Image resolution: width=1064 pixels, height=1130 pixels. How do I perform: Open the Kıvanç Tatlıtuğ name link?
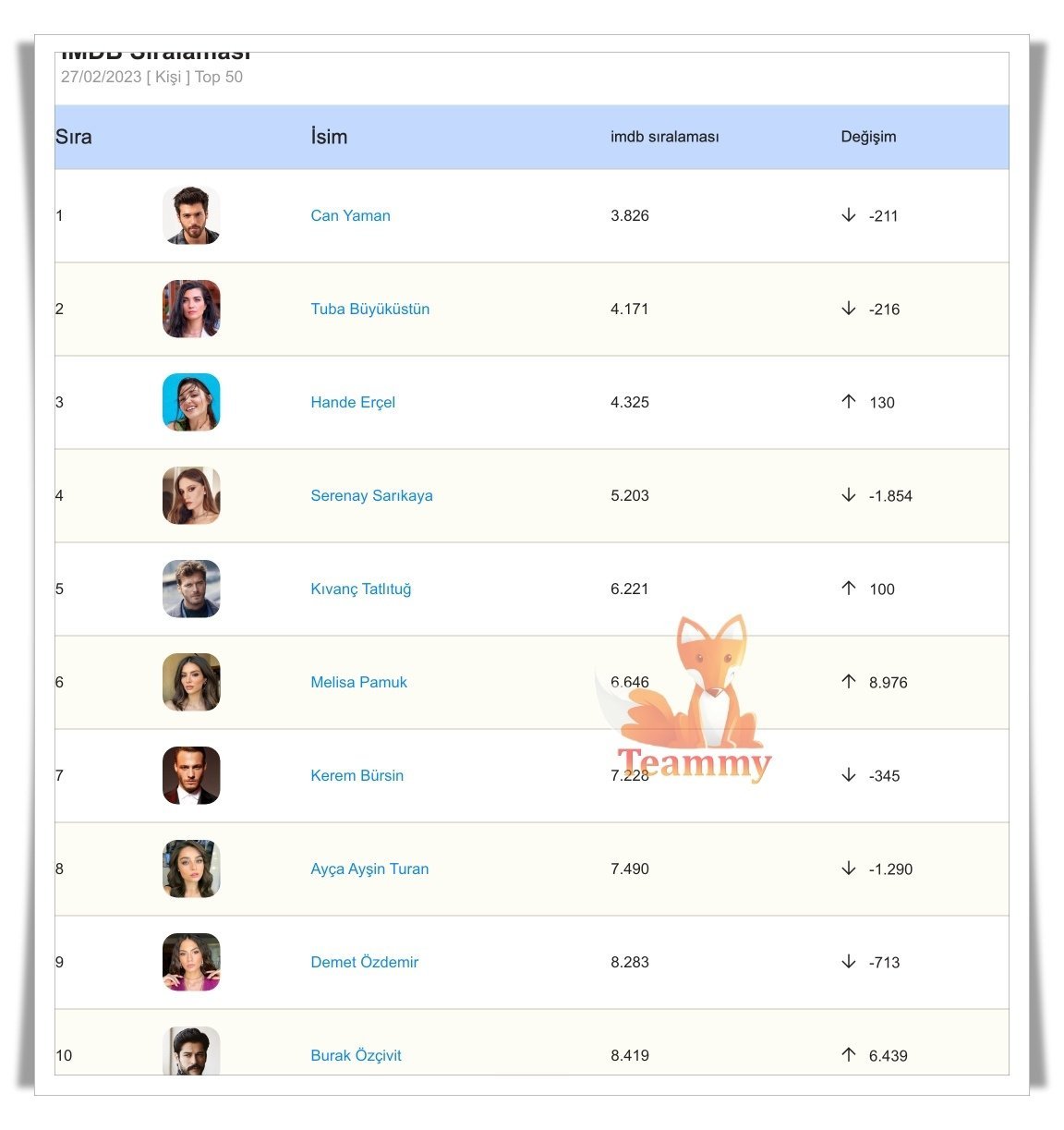point(360,589)
